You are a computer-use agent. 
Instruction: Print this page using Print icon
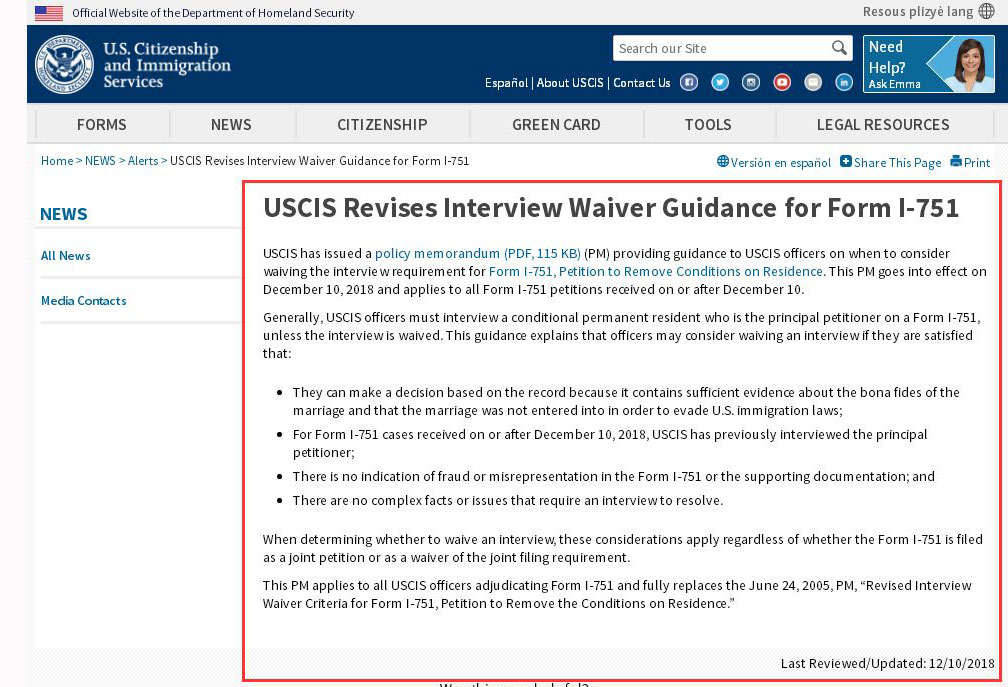click(970, 162)
